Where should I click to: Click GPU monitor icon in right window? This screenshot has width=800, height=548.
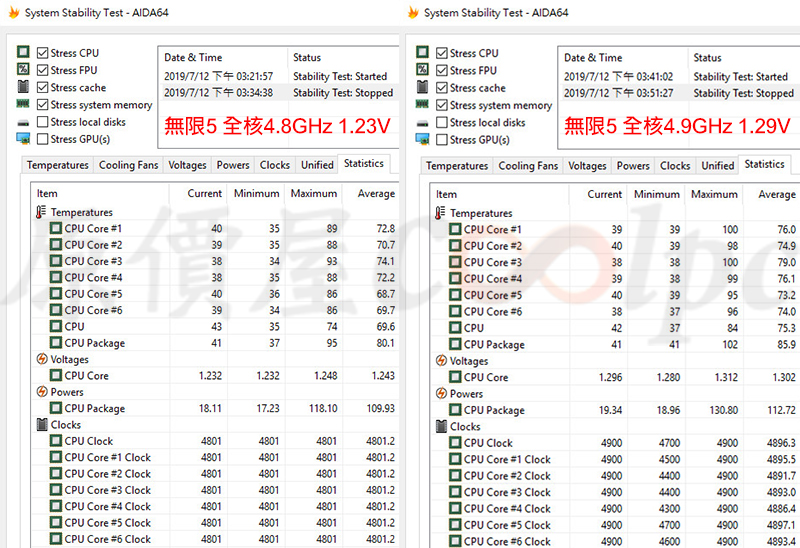pyautogui.click(x=422, y=139)
